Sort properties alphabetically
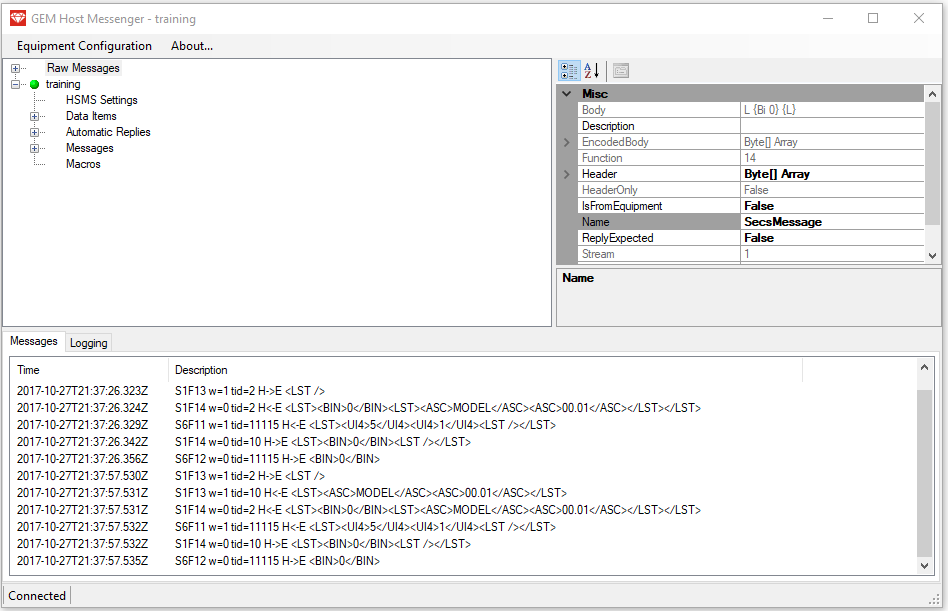 point(592,71)
